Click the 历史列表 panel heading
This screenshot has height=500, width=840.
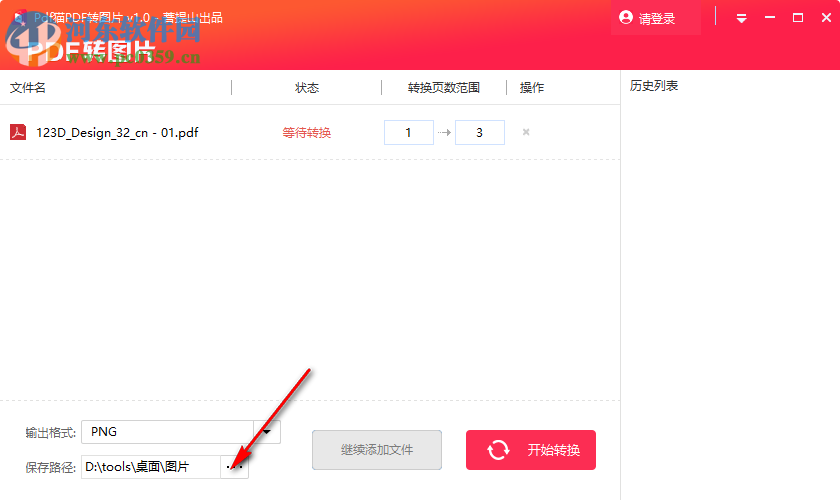click(654, 86)
